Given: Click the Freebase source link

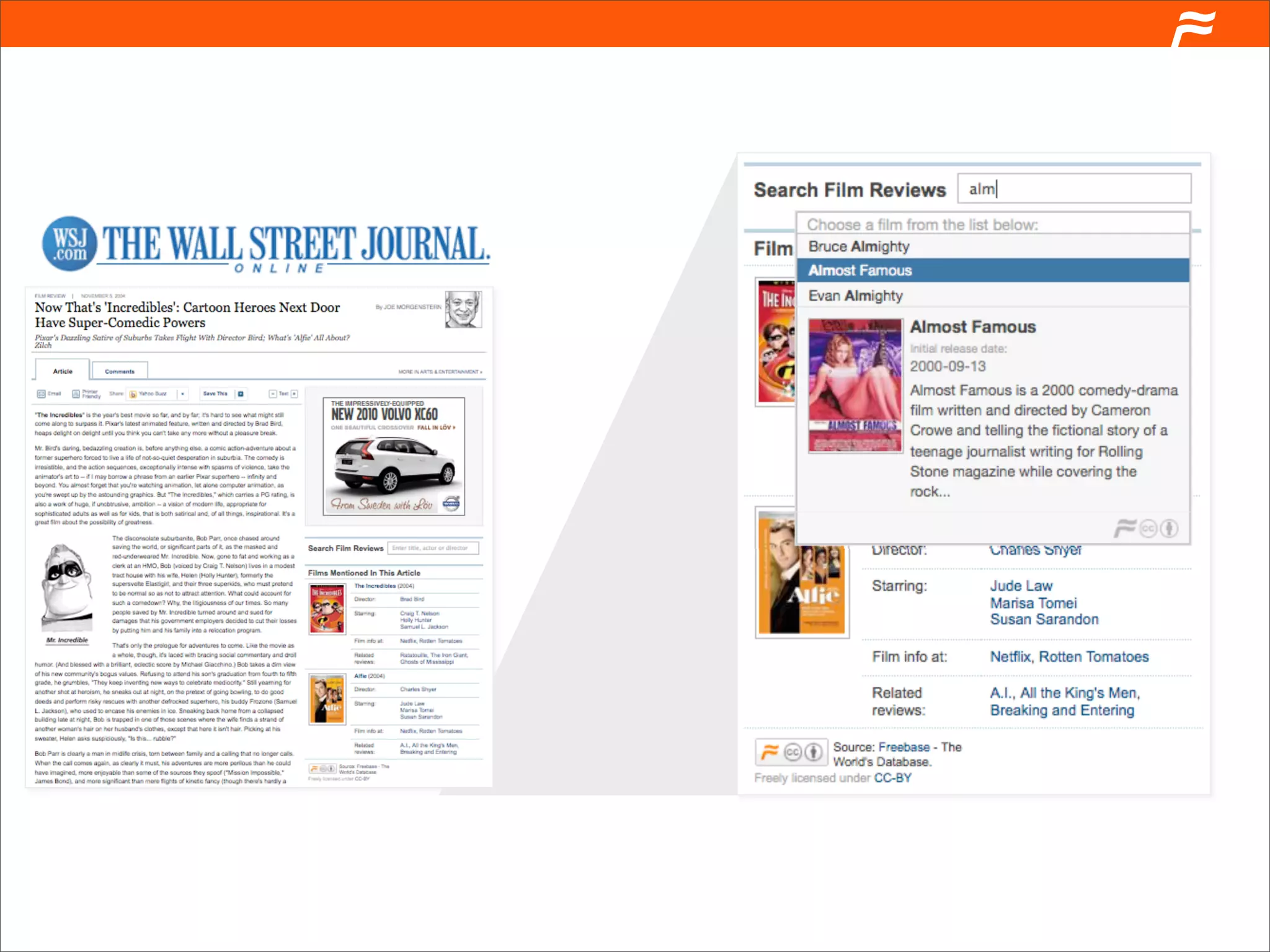Looking at the screenshot, I should (x=904, y=747).
